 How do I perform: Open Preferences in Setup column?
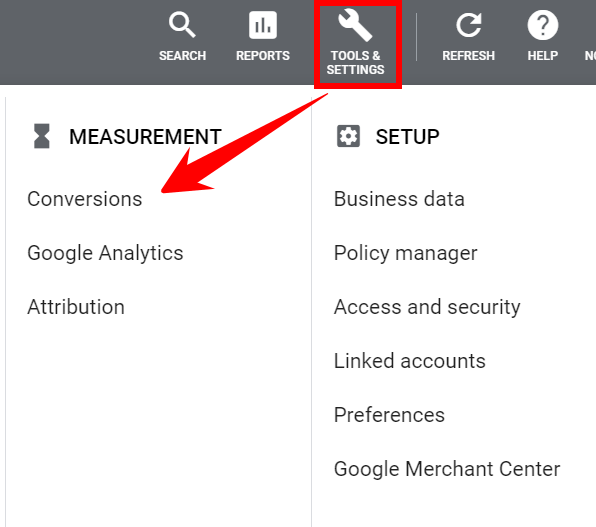pyautogui.click(x=389, y=415)
